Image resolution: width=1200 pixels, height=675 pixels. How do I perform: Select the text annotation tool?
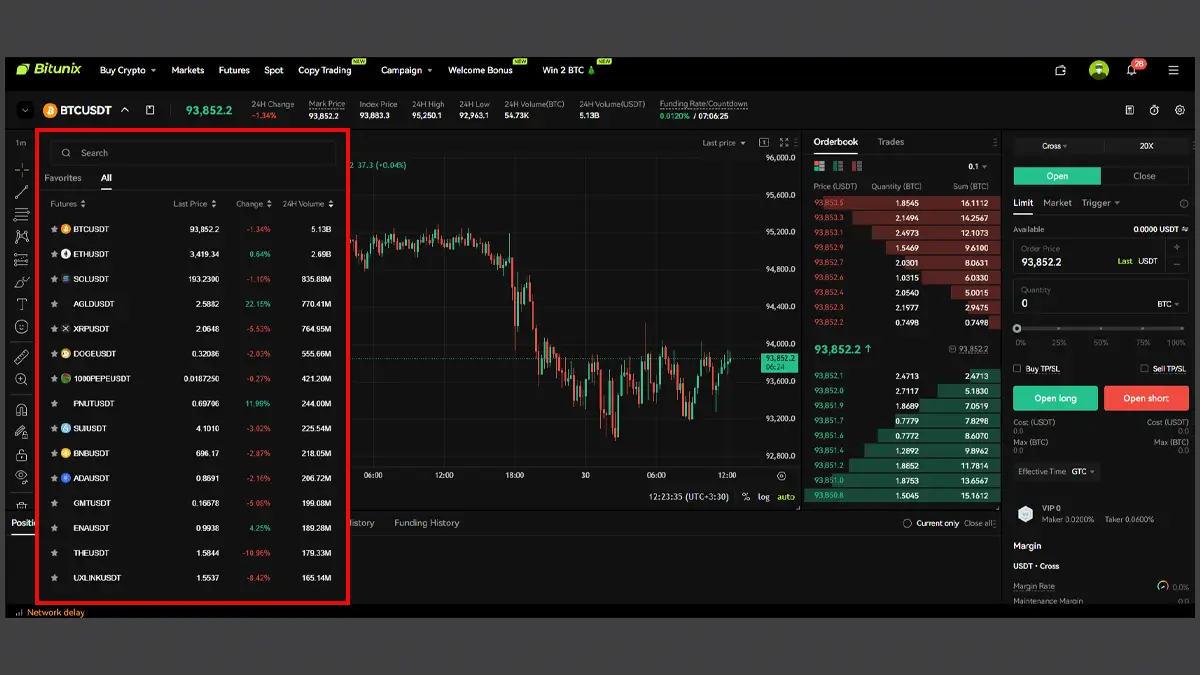pyautogui.click(x=21, y=304)
